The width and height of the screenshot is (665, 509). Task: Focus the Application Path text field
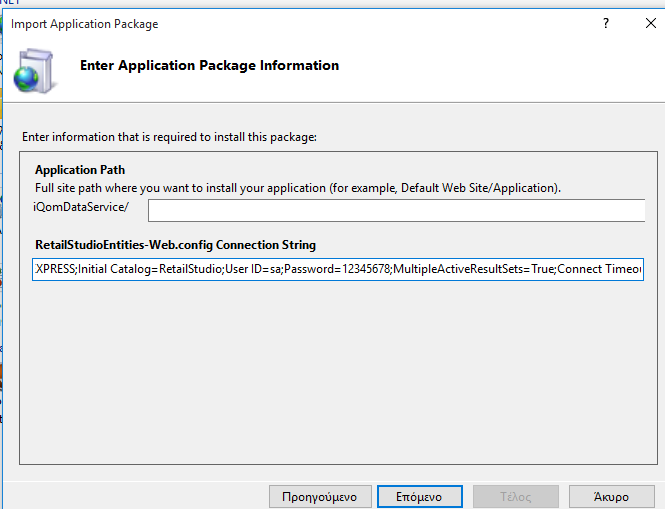point(397,210)
